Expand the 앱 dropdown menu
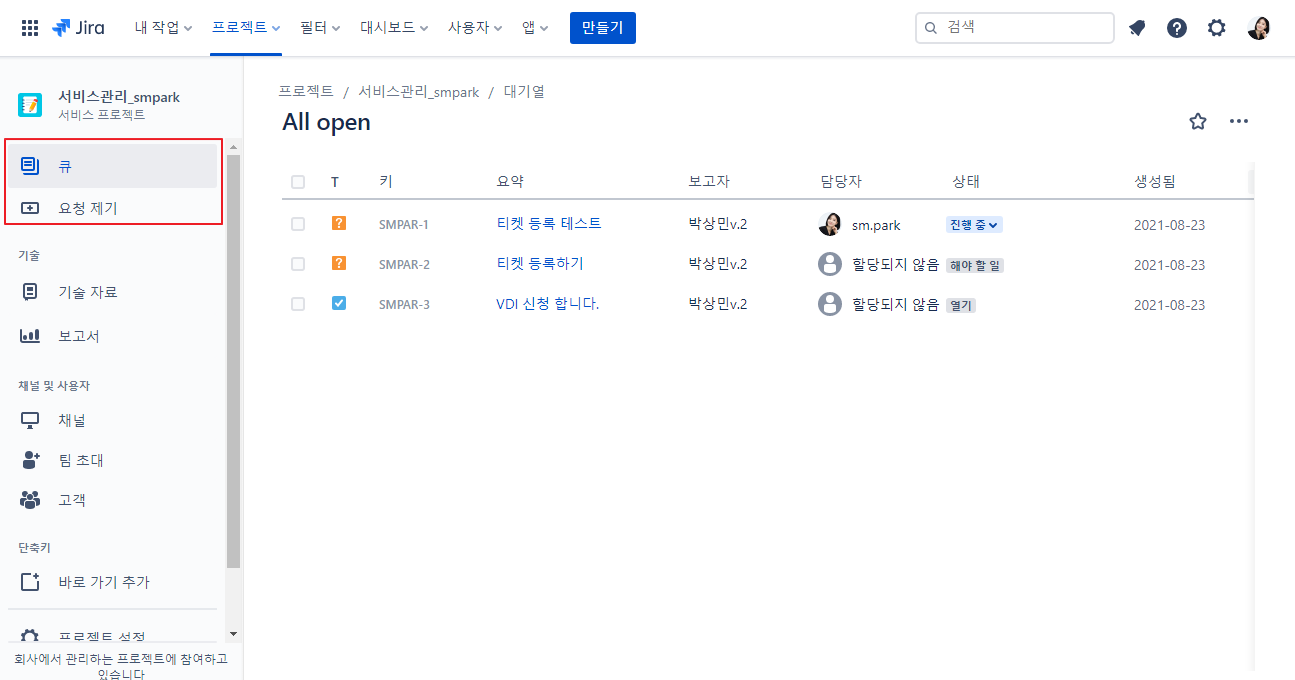This screenshot has height=680, width=1295. [x=535, y=28]
